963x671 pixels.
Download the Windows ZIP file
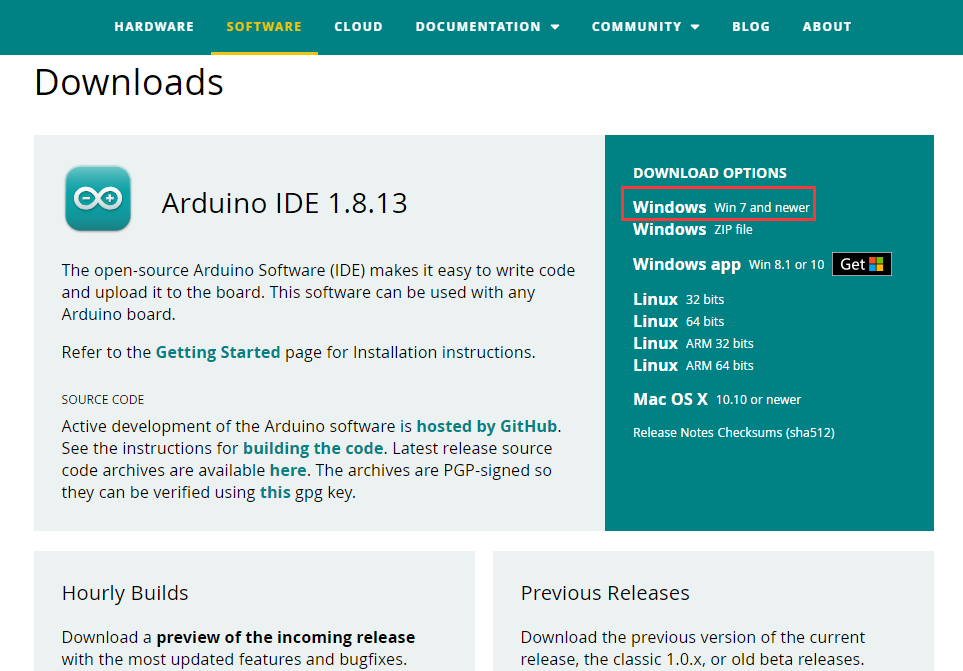(x=692, y=230)
